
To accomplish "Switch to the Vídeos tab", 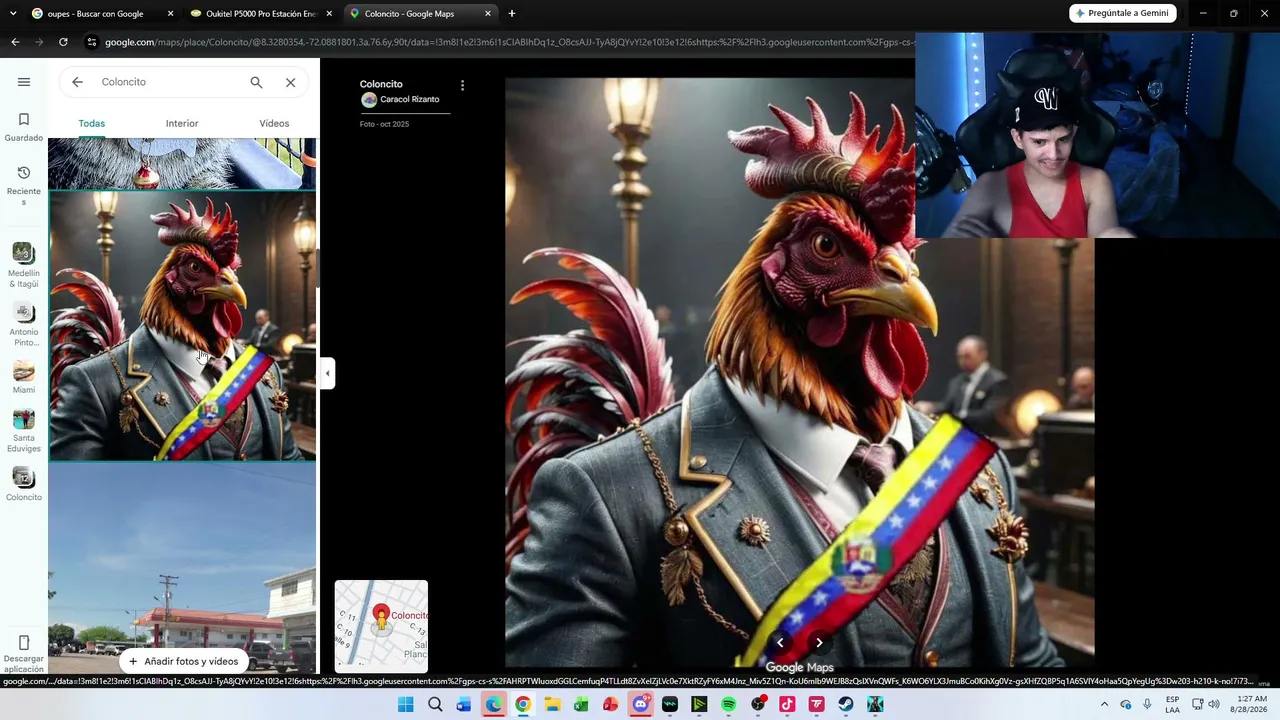I will click(274, 123).
